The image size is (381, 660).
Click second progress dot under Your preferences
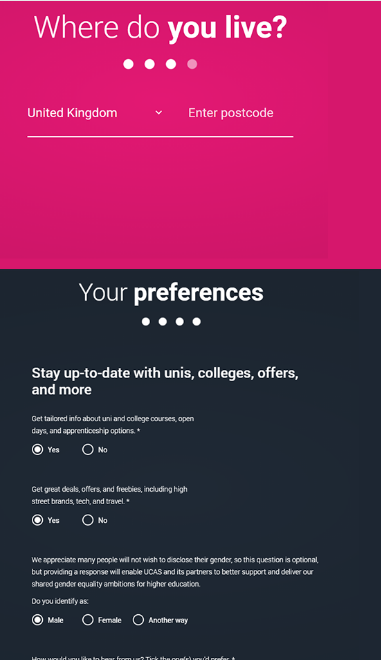163,322
